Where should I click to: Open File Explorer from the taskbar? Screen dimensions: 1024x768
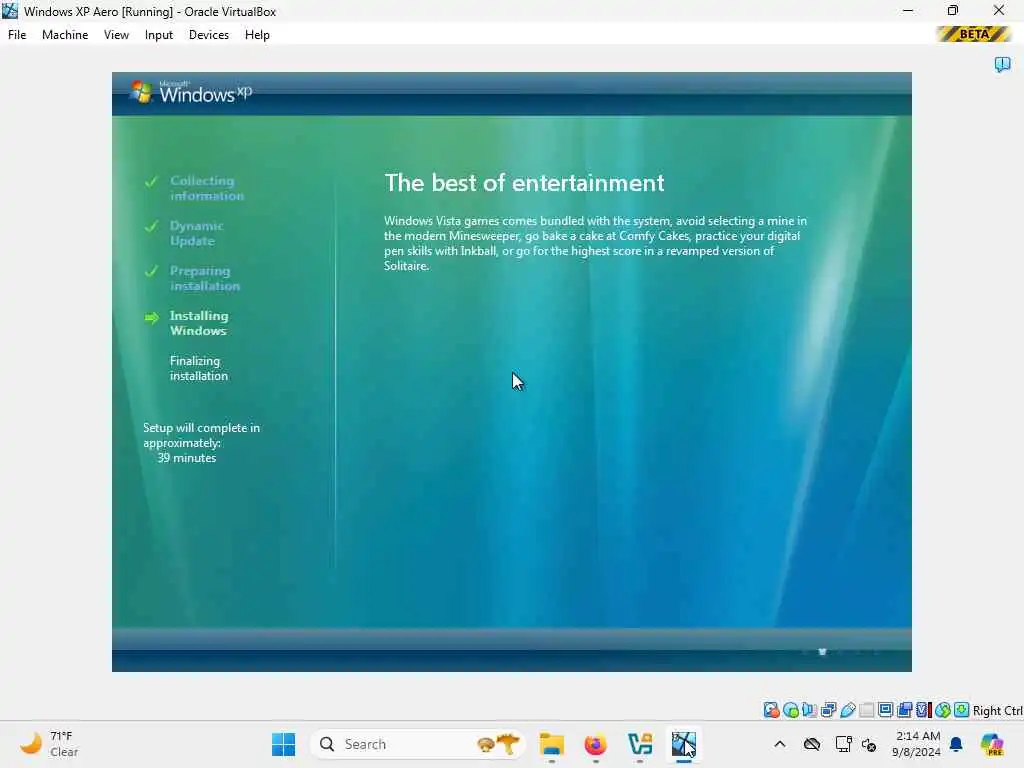pyautogui.click(x=551, y=744)
